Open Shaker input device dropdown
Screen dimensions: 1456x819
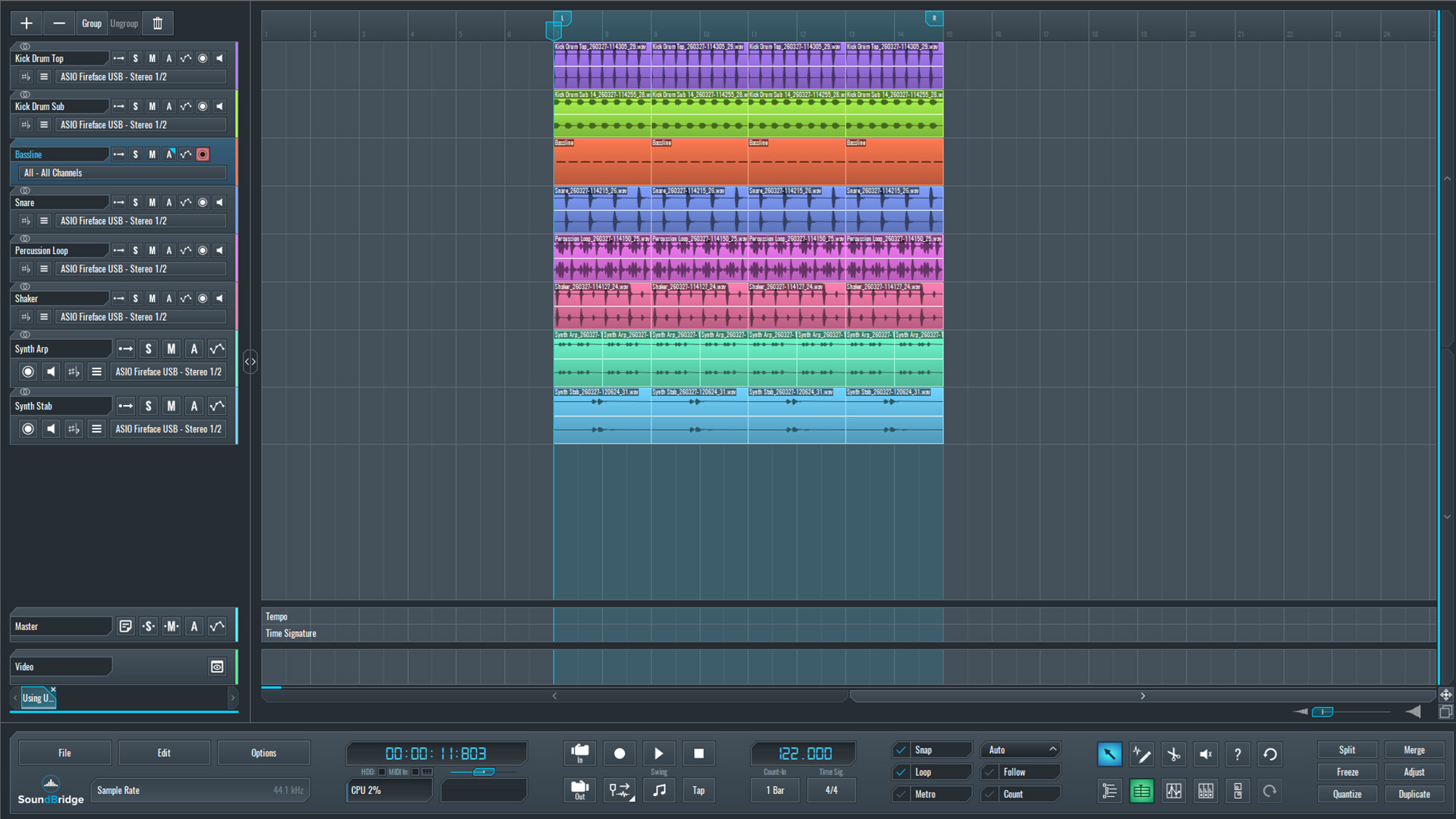coord(142,317)
